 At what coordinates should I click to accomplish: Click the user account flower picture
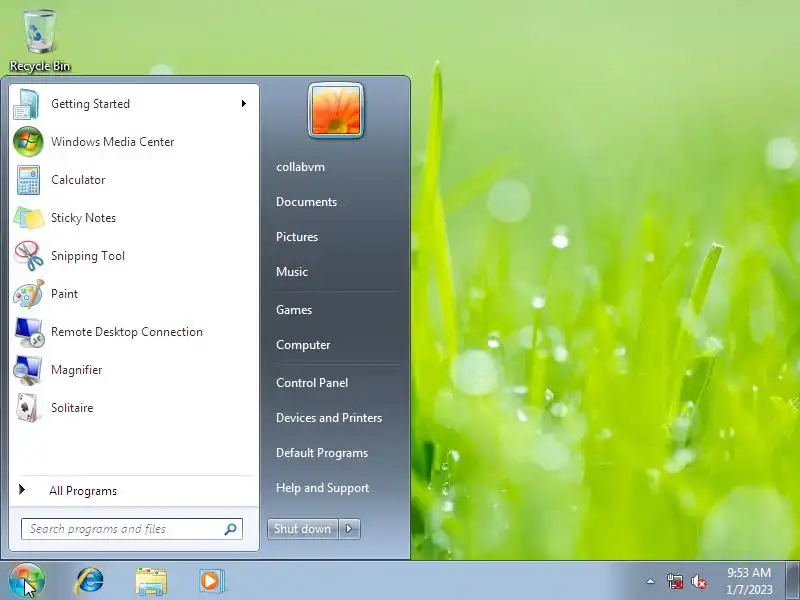pos(336,111)
